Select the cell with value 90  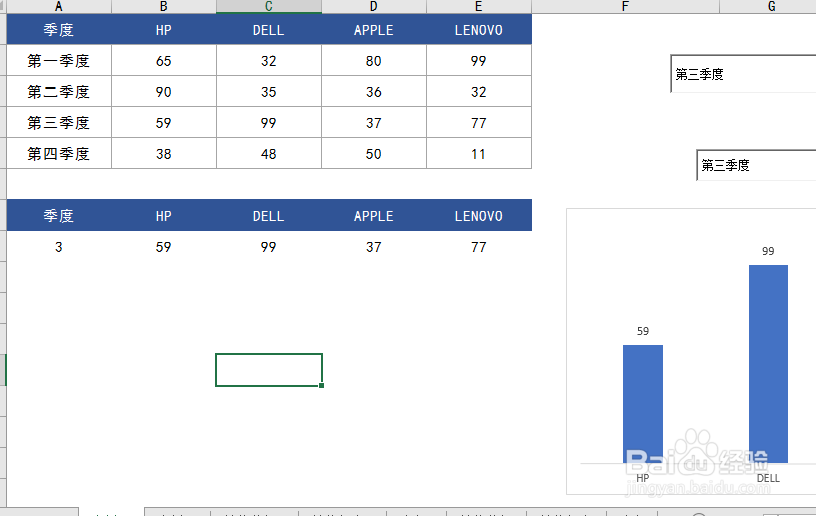tap(163, 92)
